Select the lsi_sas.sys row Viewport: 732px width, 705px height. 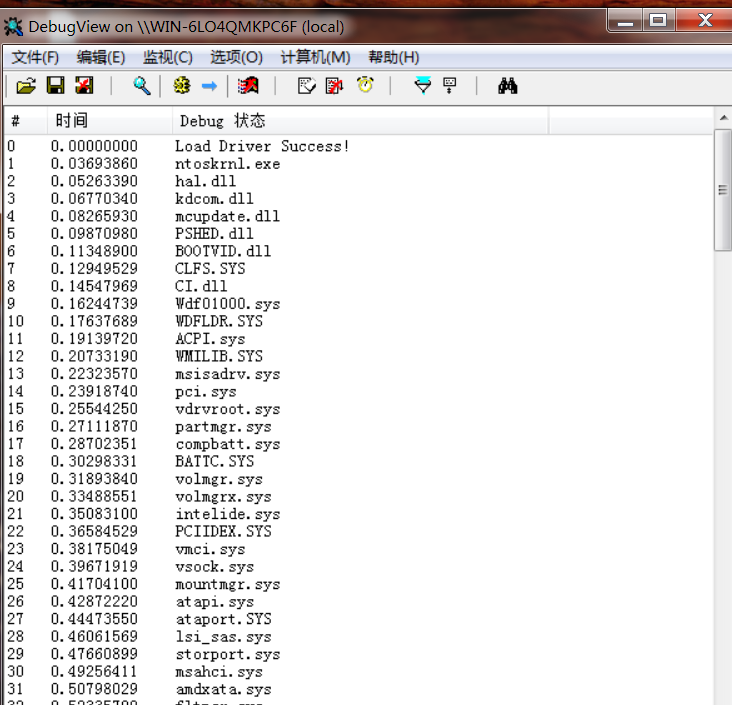[359, 636]
